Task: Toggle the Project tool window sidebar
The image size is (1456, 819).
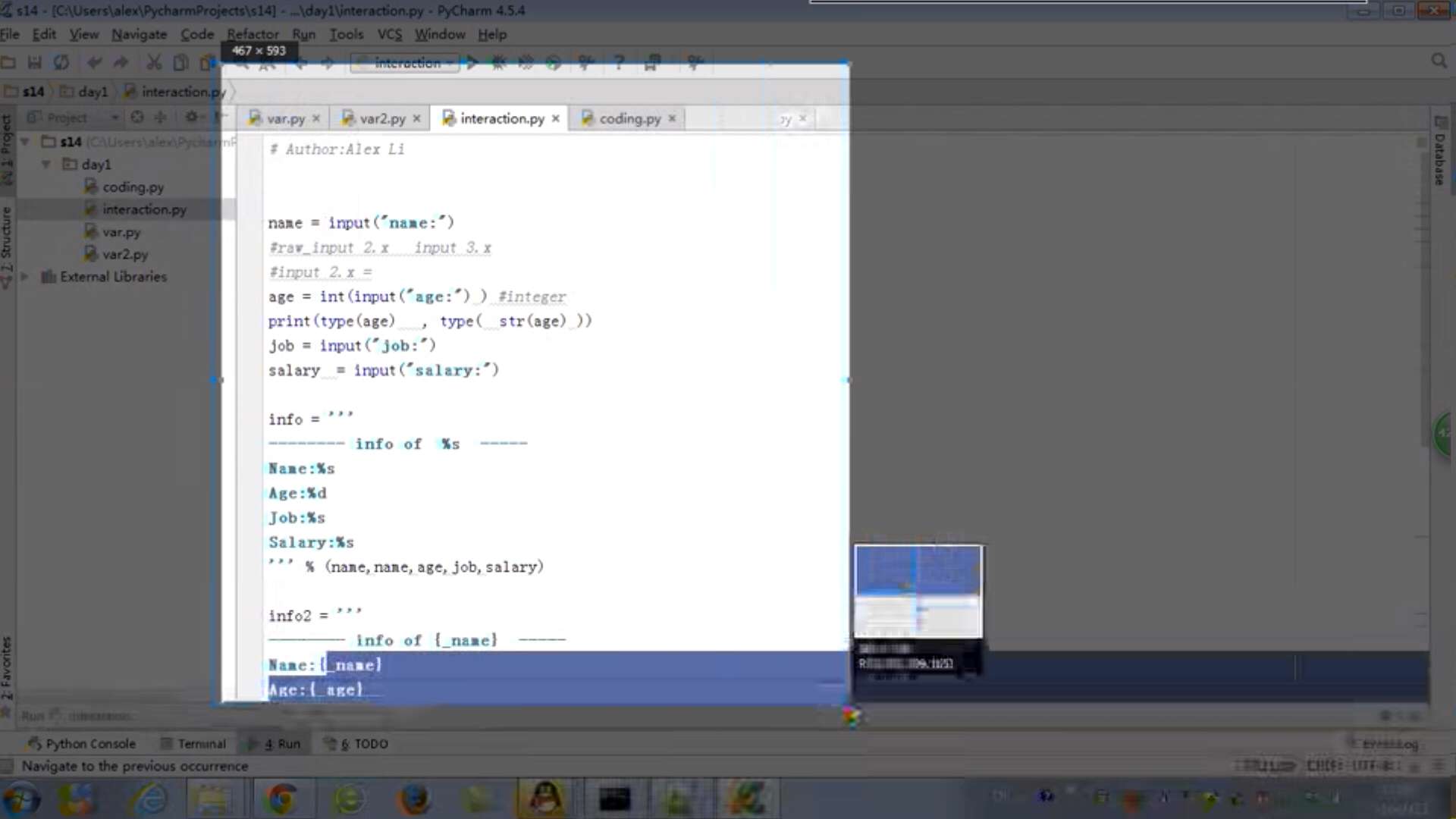Action: click(x=7, y=148)
